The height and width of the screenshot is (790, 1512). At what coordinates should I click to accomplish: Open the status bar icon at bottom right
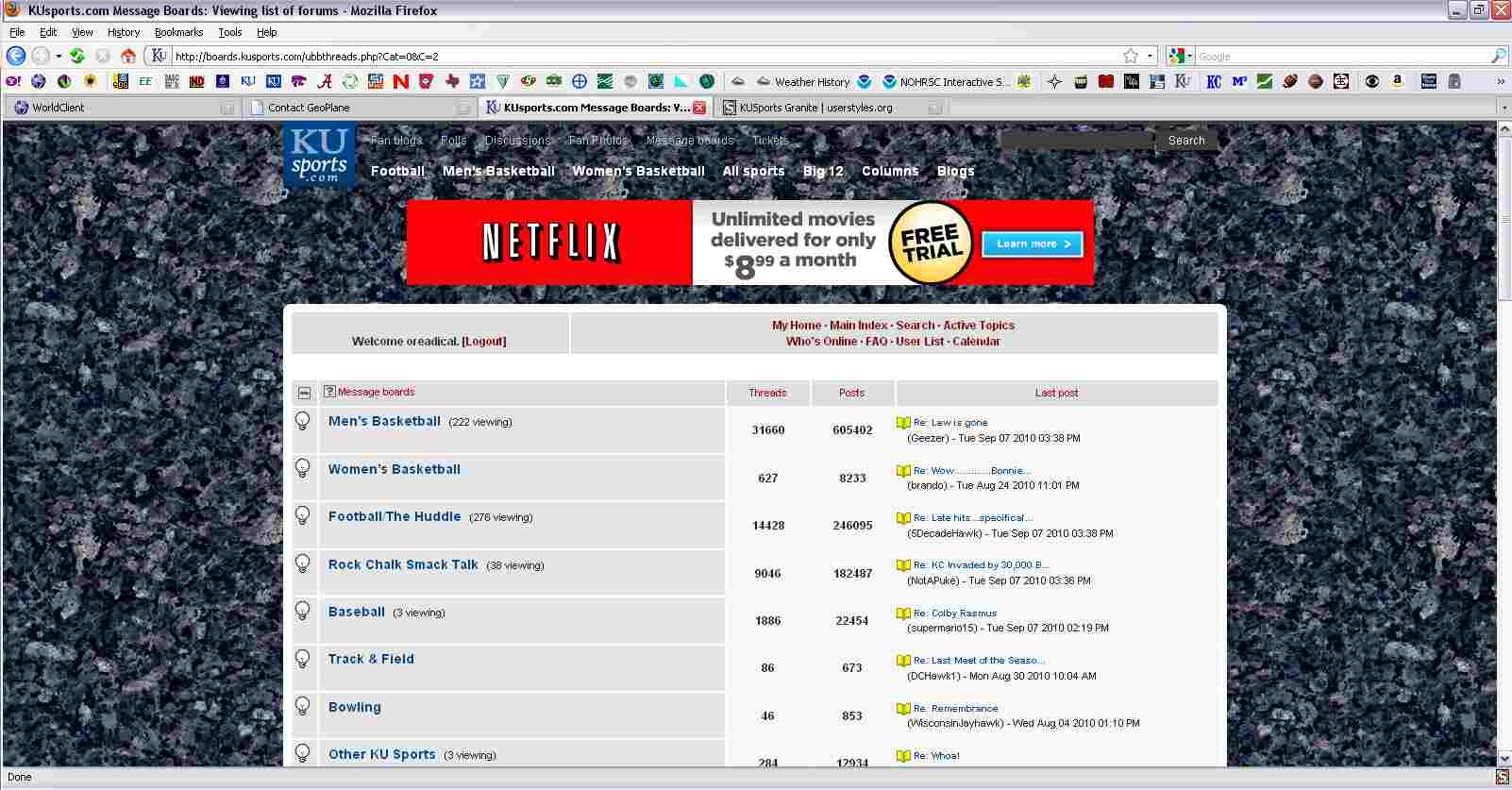(x=1502, y=777)
